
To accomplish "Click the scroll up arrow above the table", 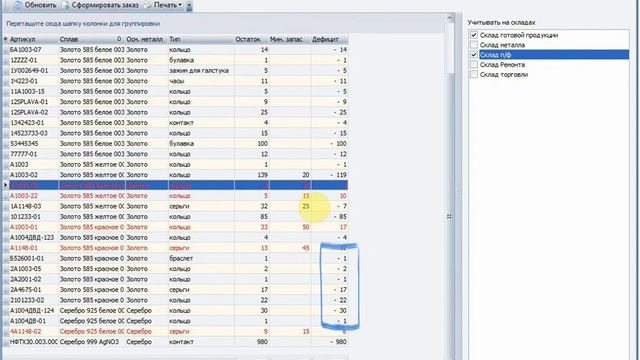I will [x=450, y=18].
